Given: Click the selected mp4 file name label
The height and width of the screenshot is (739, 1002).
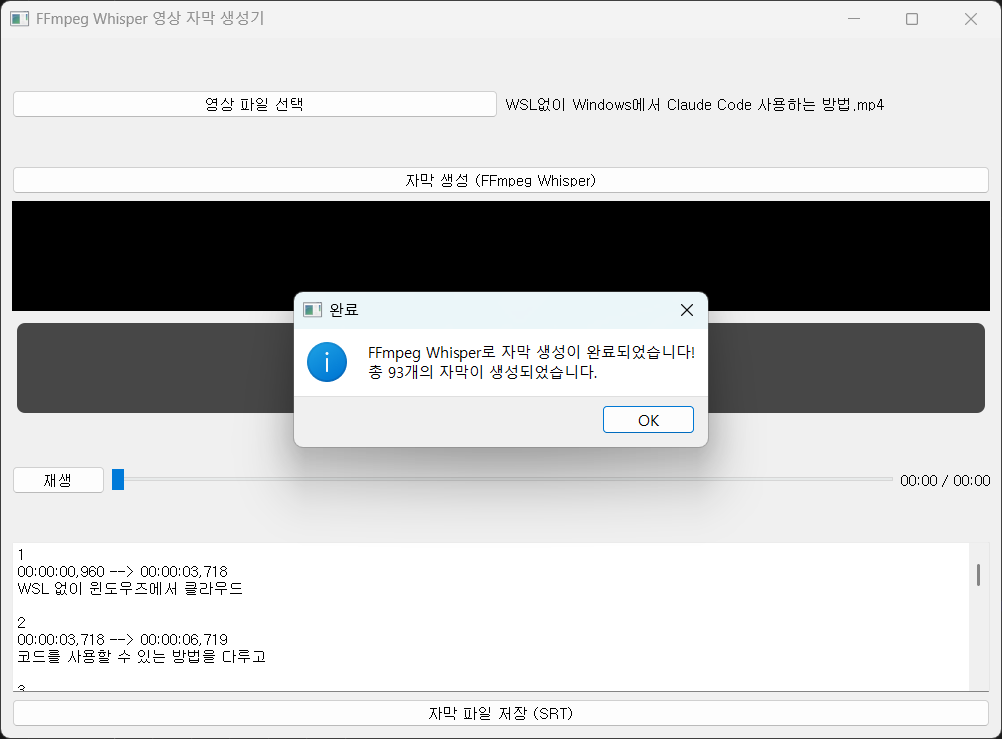Looking at the screenshot, I should [x=695, y=105].
